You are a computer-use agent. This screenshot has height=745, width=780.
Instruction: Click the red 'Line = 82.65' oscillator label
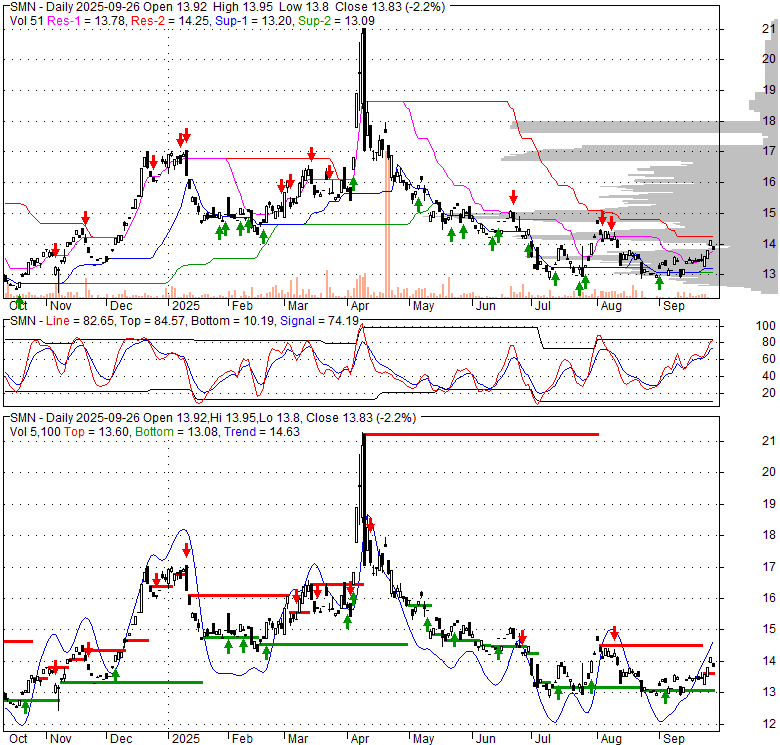pos(81,321)
